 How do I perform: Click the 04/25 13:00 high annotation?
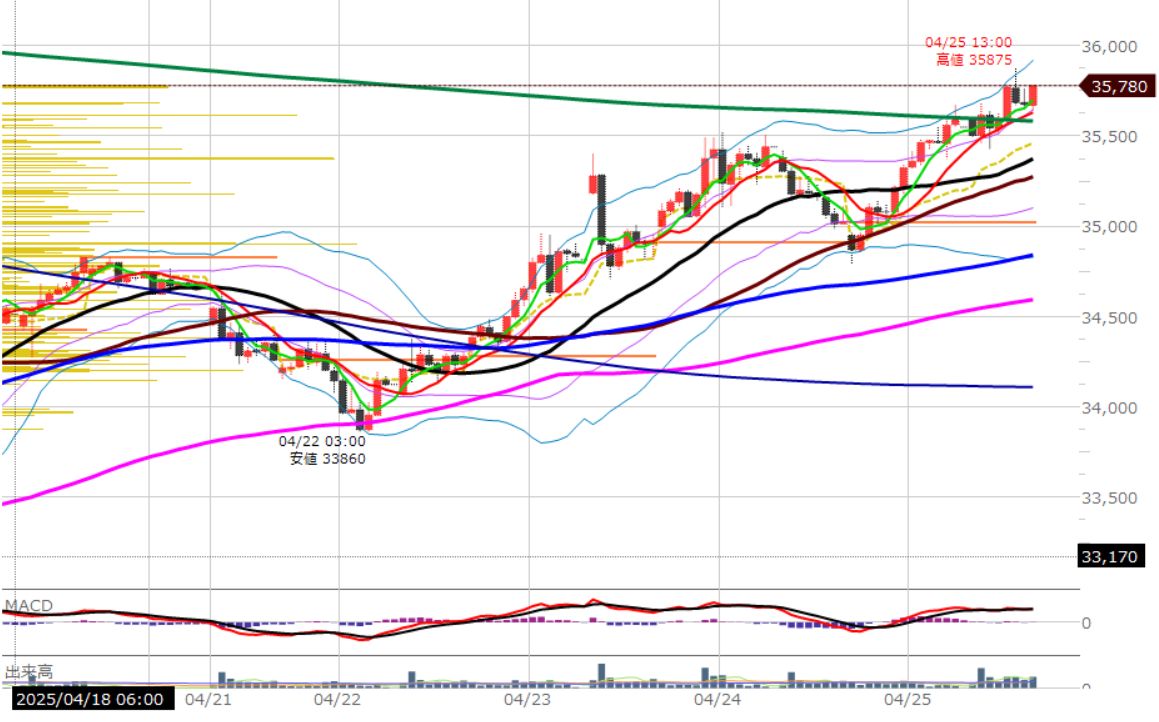pos(968,43)
